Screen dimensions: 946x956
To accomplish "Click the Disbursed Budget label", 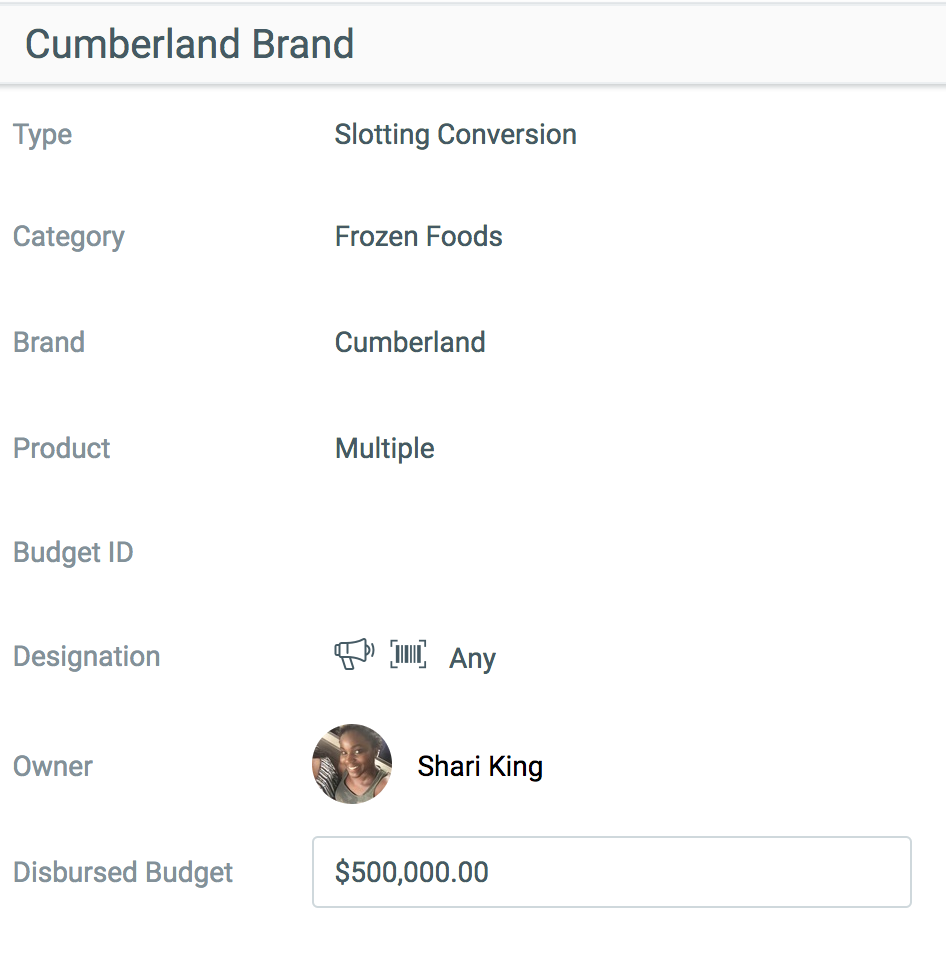I will click(x=123, y=872).
